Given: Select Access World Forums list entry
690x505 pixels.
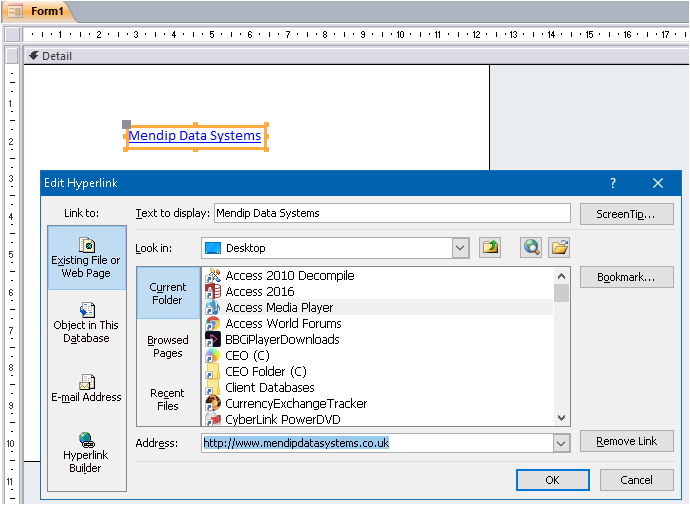Looking at the screenshot, I should 378,324.
